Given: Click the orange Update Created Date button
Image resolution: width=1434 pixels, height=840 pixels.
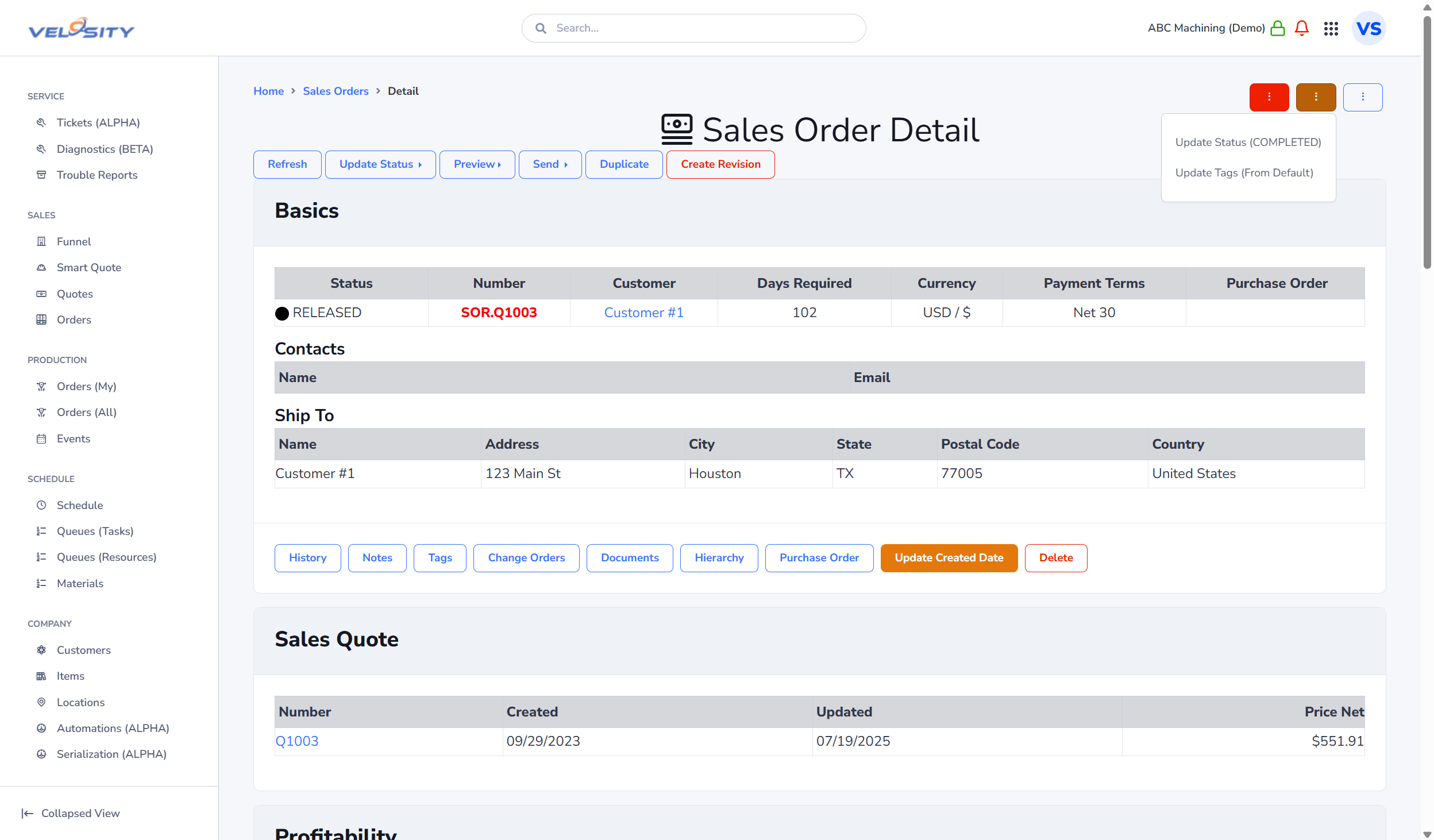Looking at the screenshot, I should pos(949,558).
